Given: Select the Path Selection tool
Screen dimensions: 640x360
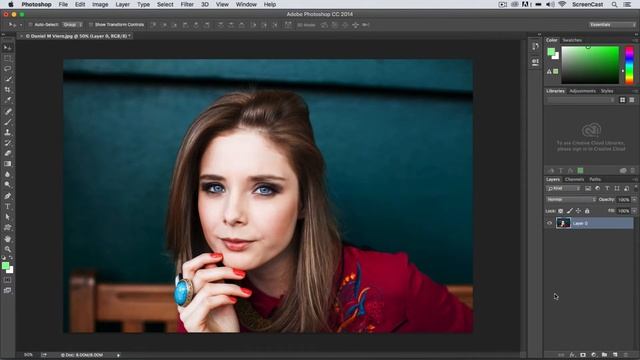Looking at the screenshot, I should click(7, 217).
